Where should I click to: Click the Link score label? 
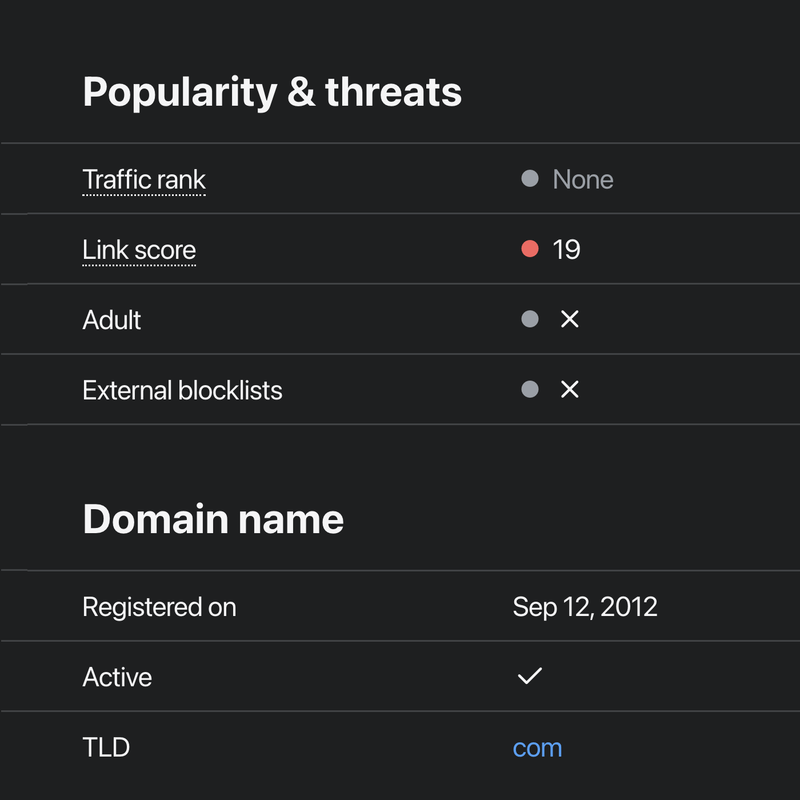click(139, 250)
